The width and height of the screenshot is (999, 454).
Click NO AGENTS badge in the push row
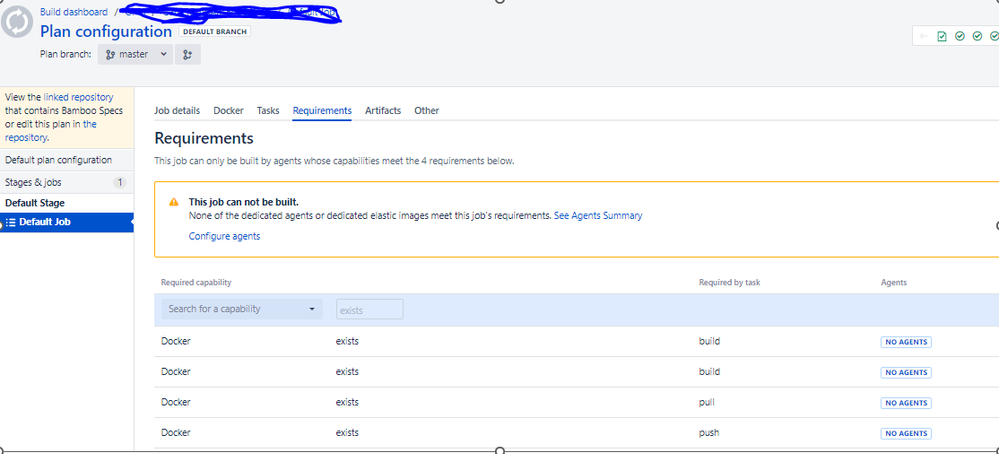906,434
